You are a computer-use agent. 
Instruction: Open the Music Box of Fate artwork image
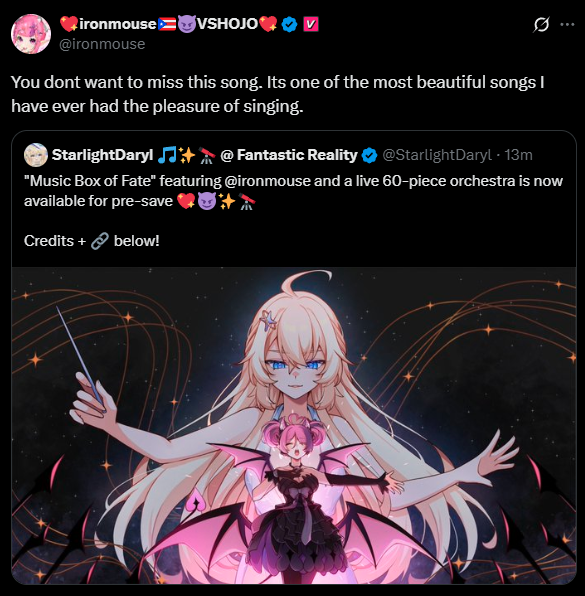[x=294, y=426]
